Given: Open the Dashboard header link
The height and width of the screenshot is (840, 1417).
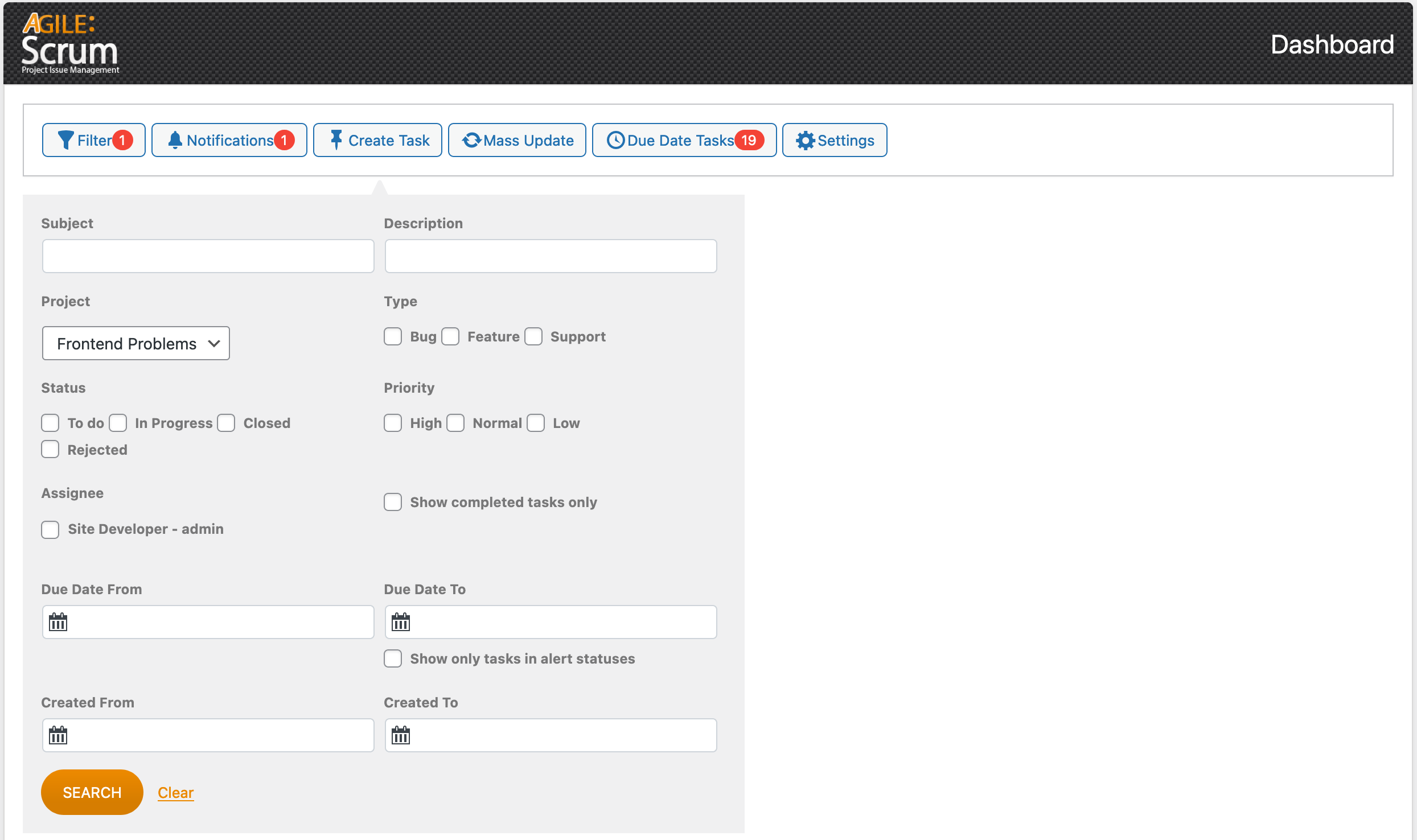Looking at the screenshot, I should coord(1332,44).
